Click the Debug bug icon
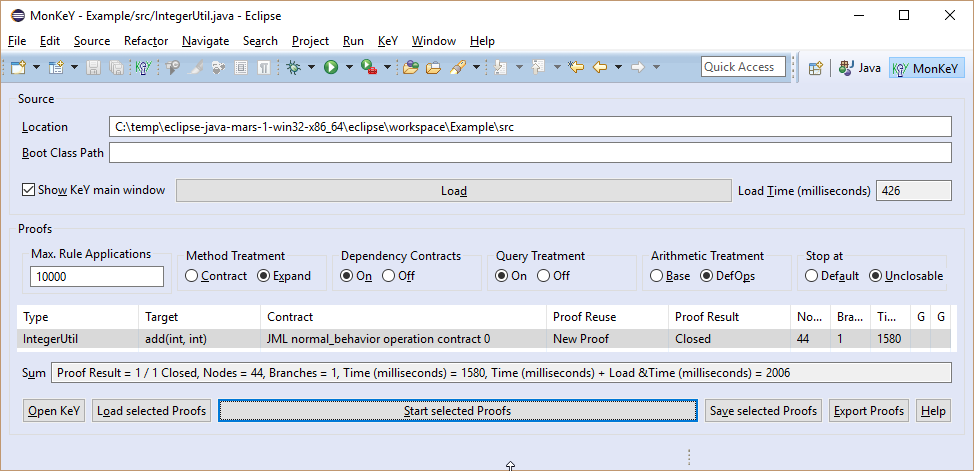974x471 pixels. click(294, 67)
